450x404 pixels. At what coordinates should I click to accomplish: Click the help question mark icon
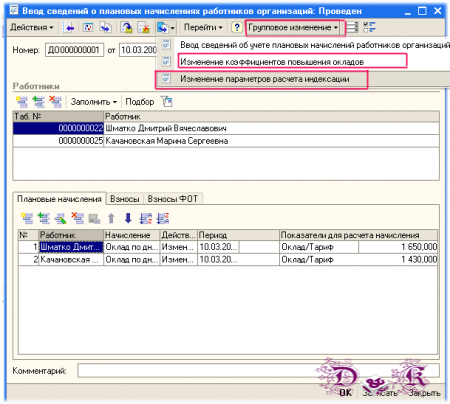point(236,28)
